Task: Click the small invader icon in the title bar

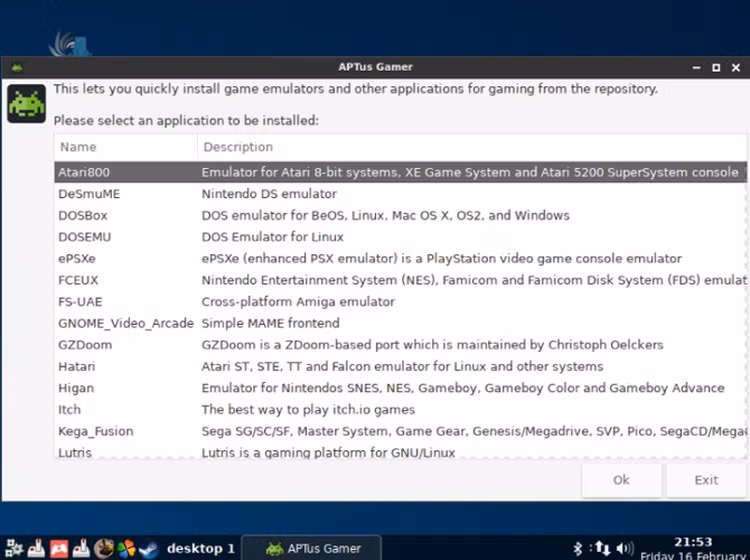Action: [17, 68]
